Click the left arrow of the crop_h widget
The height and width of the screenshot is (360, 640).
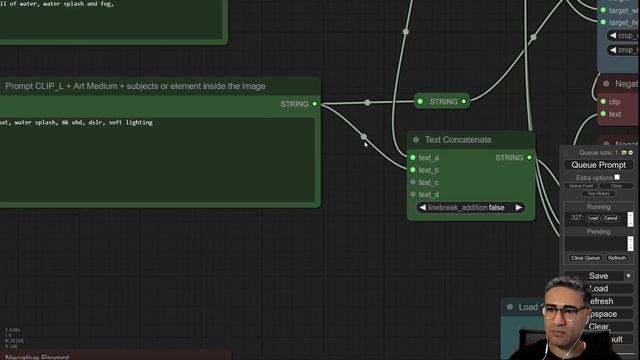613,50
